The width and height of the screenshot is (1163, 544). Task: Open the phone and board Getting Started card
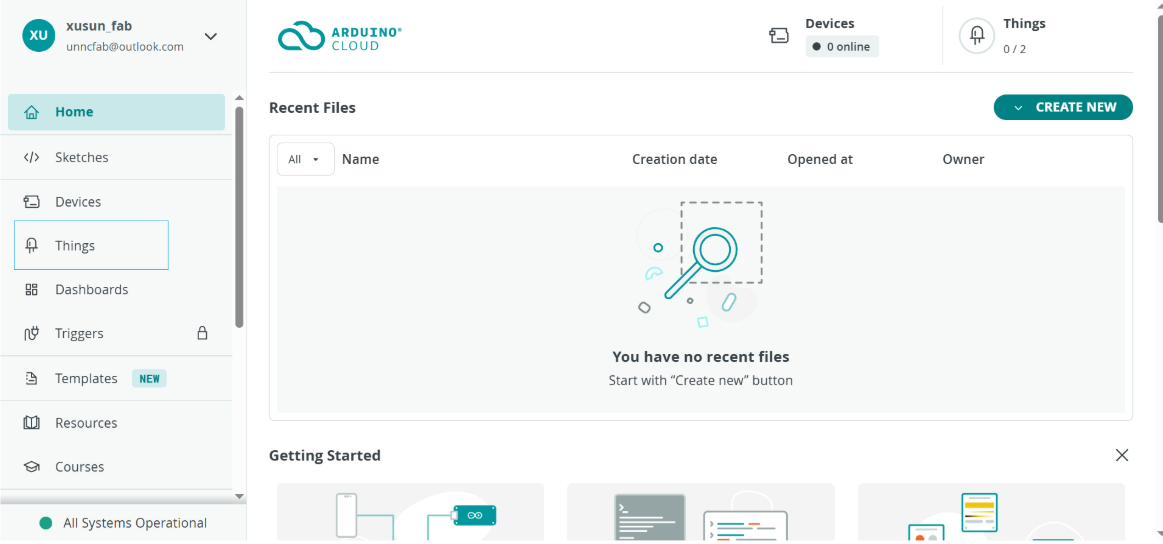click(x=410, y=512)
